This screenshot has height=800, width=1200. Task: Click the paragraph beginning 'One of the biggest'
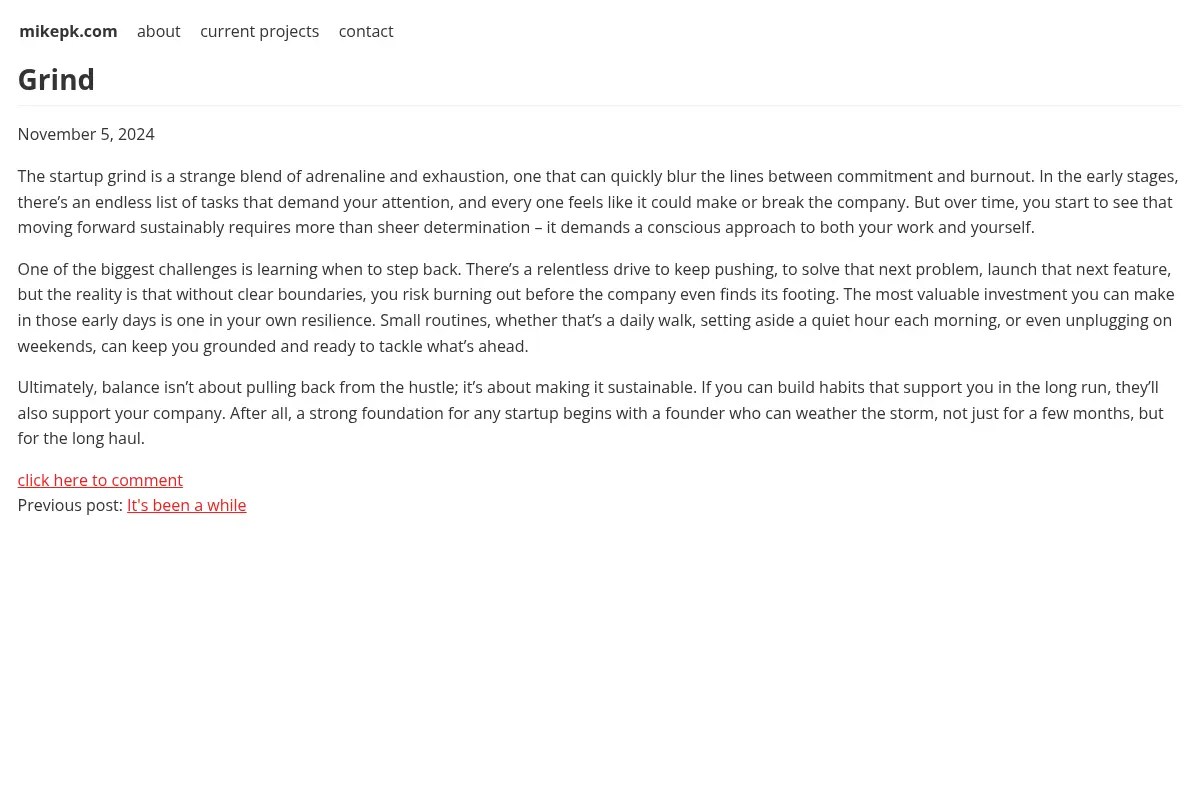[x=596, y=307]
